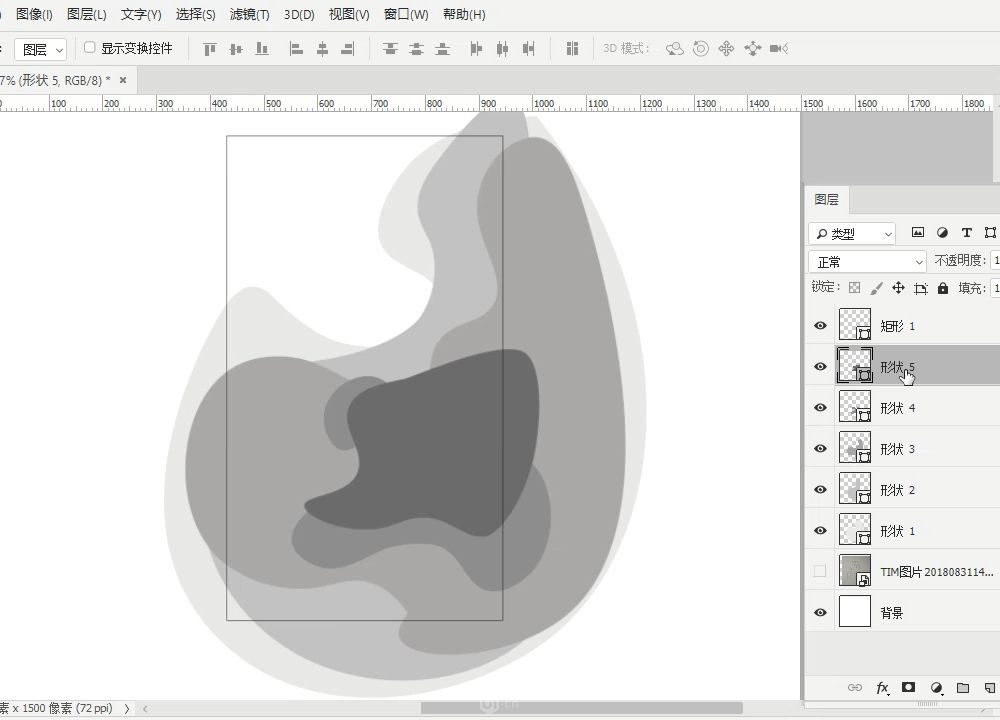This screenshot has width=1000, height=720.
Task: Click the distribute top edges icon
Action: click(x=390, y=48)
